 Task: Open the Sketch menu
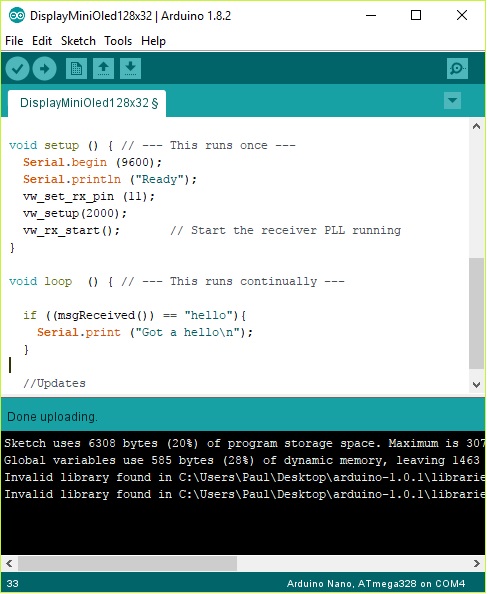(x=78, y=41)
